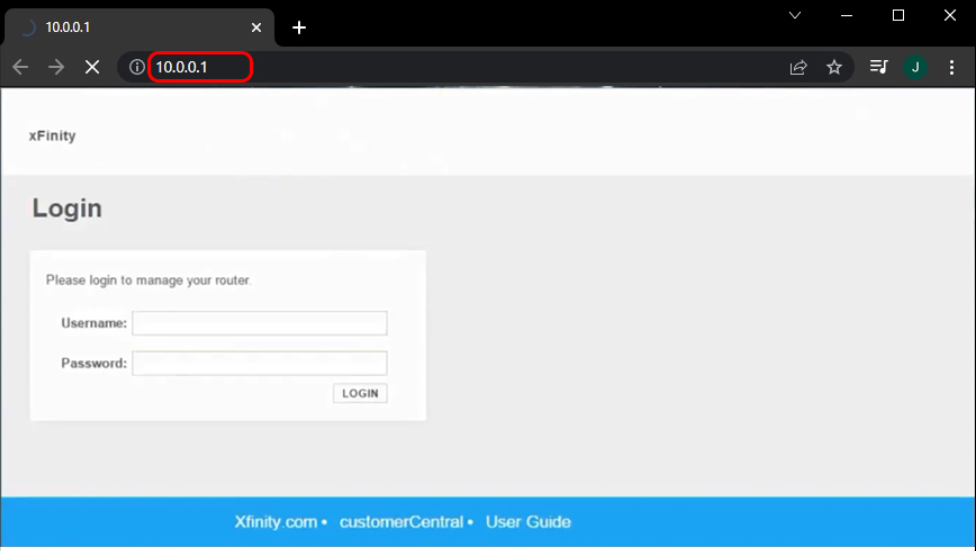Click the Password input field
Image resolution: width=977 pixels, height=551 pixels.
tap(260, 363)
